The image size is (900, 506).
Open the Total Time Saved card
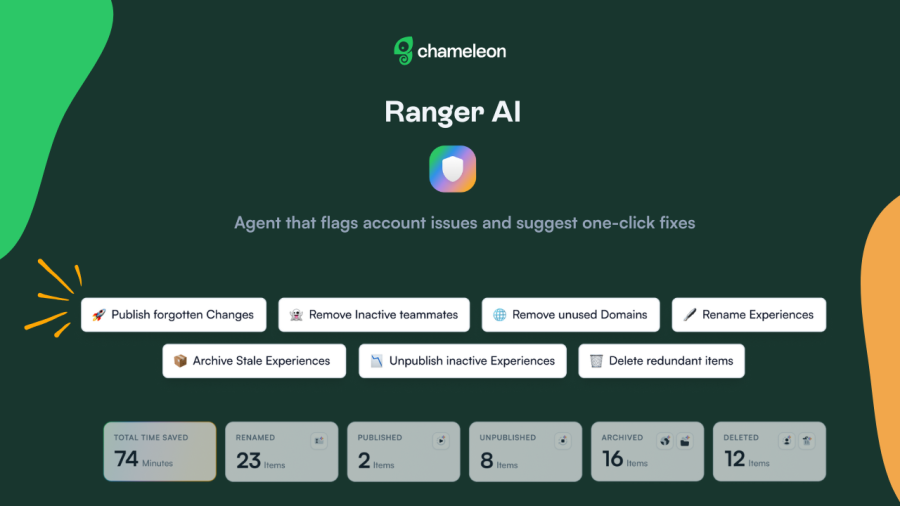click(x=159, y=451)
